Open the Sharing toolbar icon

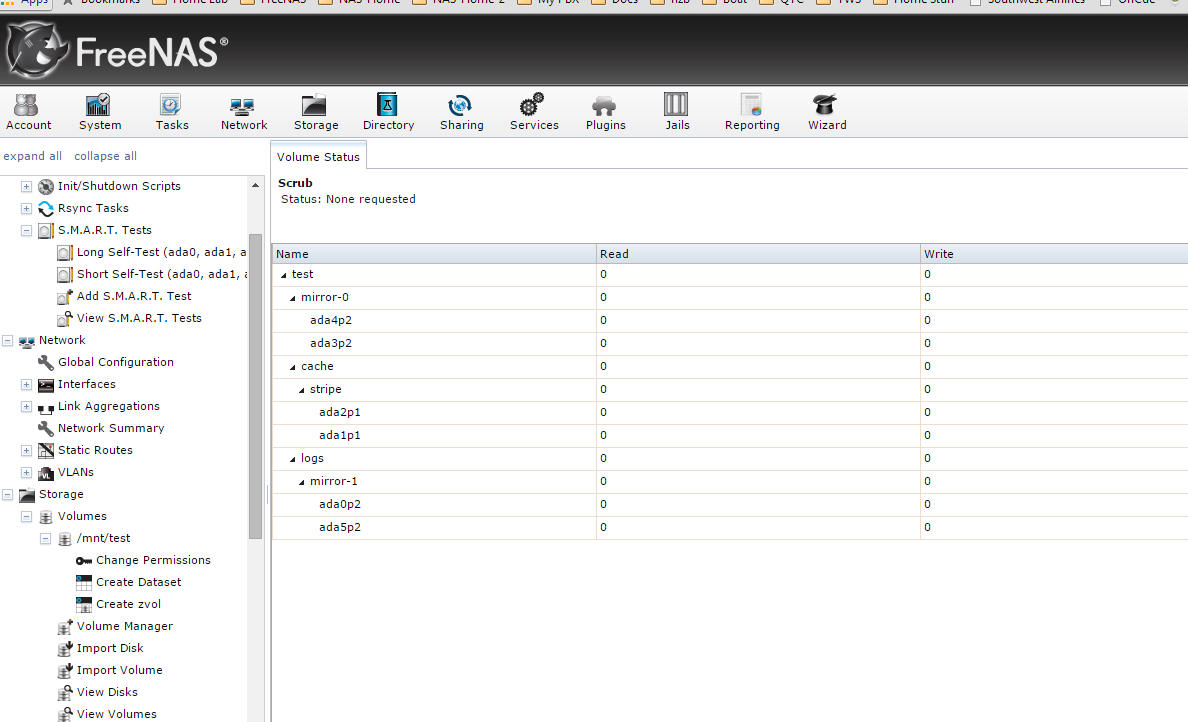[461, 111]
